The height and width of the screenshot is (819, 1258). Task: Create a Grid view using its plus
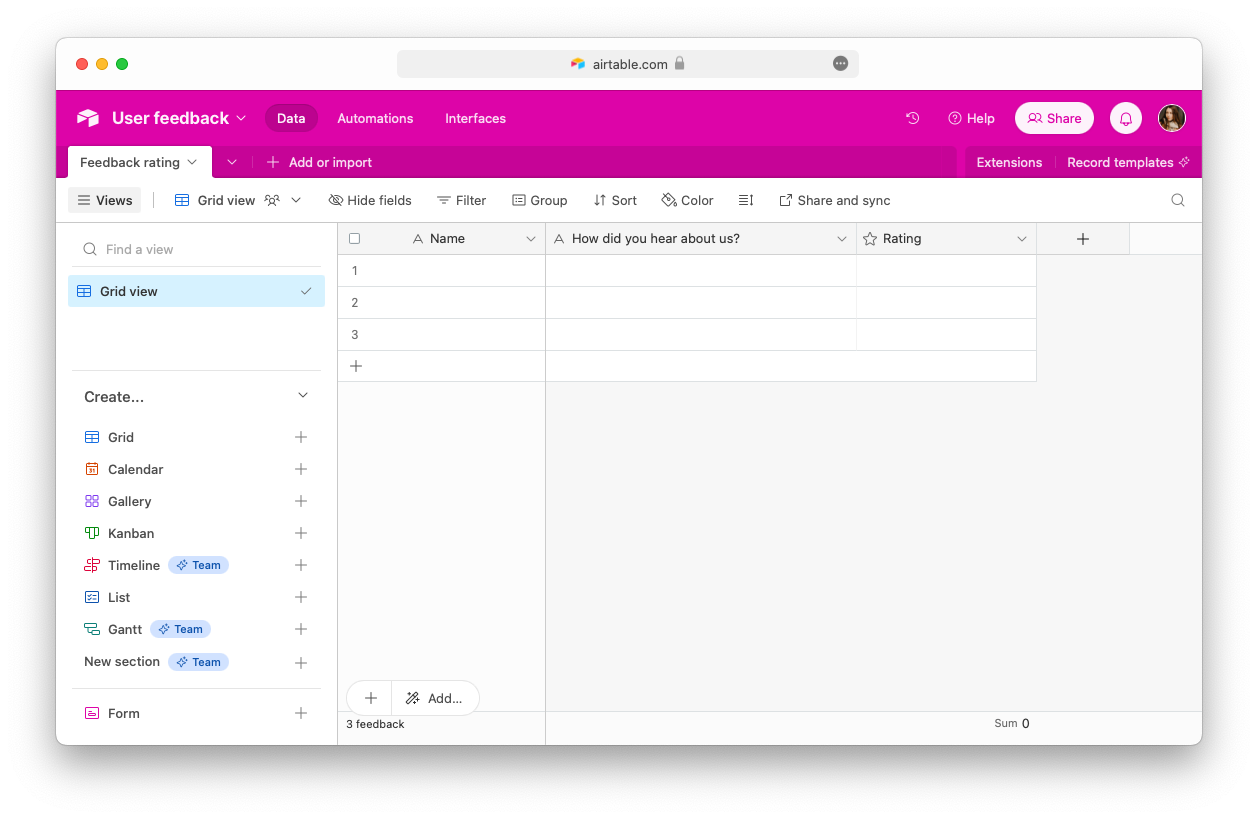[301, 437]
